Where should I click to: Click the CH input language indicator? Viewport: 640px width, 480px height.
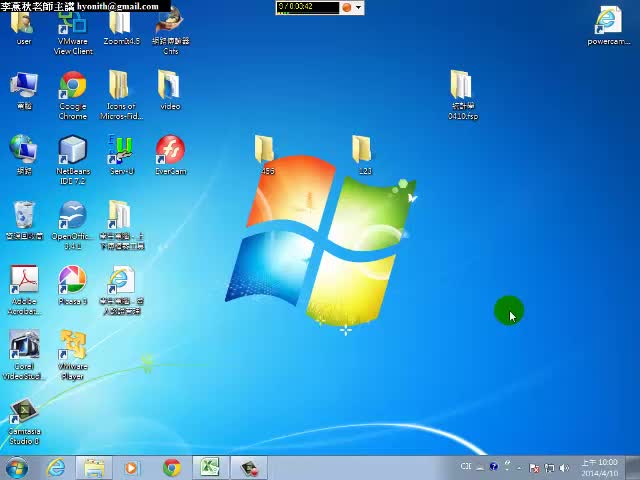pos(466,467)
